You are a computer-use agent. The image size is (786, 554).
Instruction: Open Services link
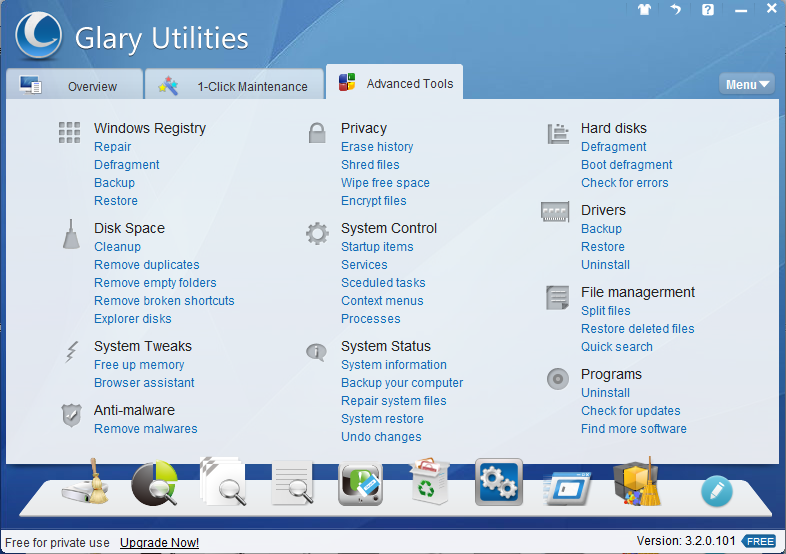tap(364, 265)
